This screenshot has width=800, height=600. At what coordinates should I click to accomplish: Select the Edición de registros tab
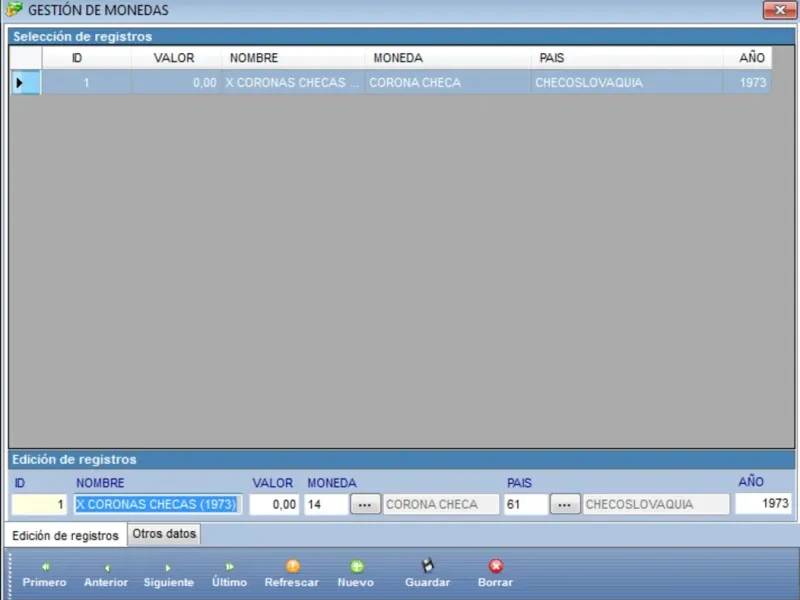click(x=65, y=535)
